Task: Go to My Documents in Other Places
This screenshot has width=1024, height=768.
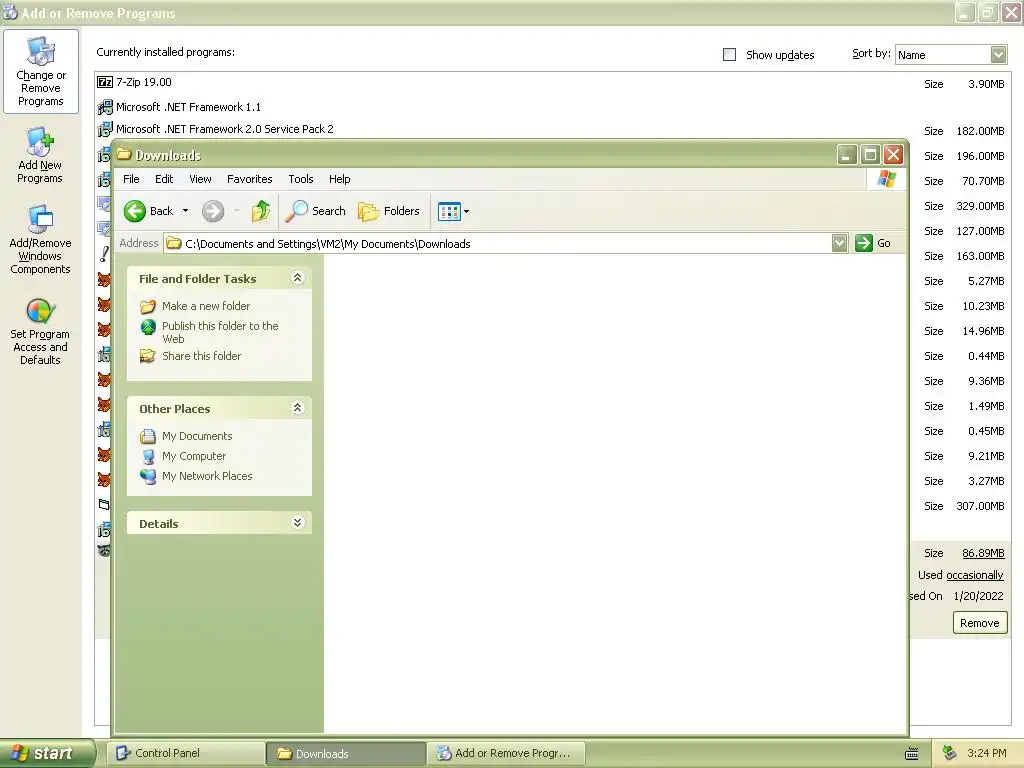Action: pyautogui.click(x=197, y=436)
